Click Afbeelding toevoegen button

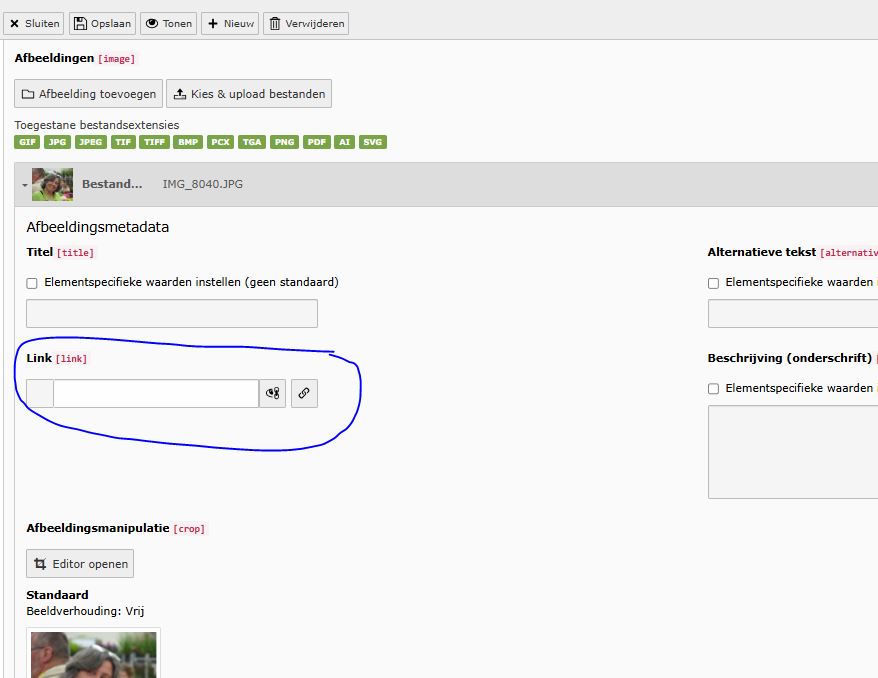pos(88,94)
